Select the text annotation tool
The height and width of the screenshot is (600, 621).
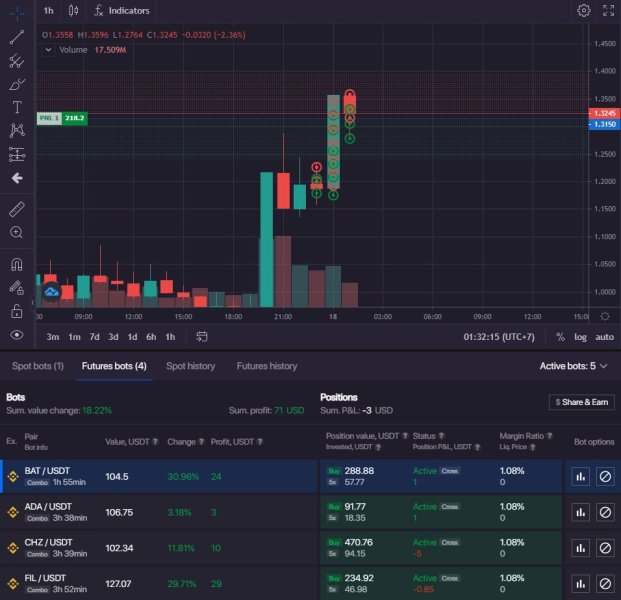[x=17, y=107]
